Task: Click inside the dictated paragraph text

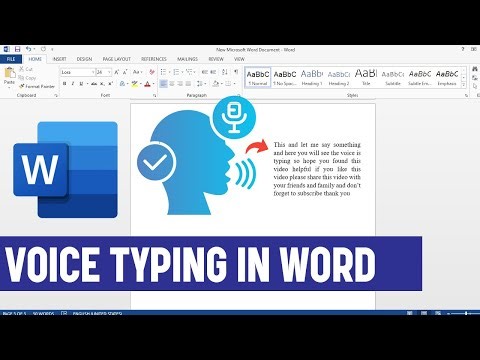Action: coord(317,169)
